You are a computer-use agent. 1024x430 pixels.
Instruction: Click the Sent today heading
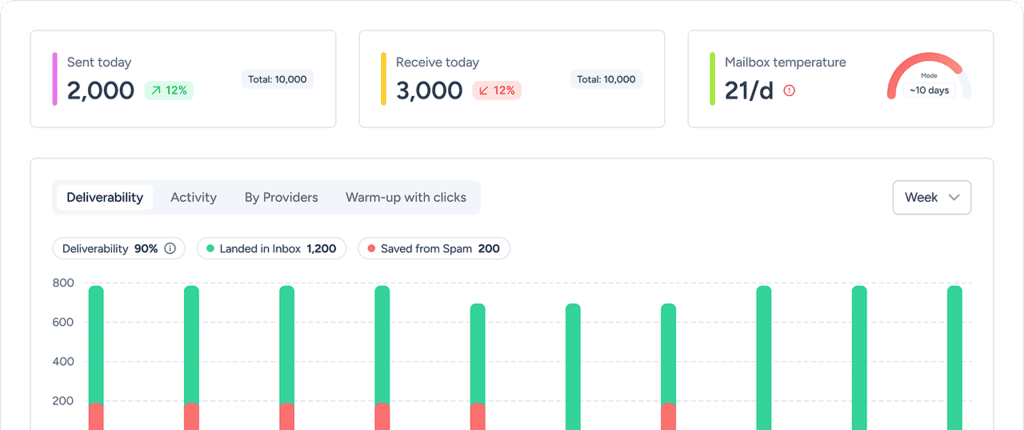pyautogui.click(x=99, y=63)
